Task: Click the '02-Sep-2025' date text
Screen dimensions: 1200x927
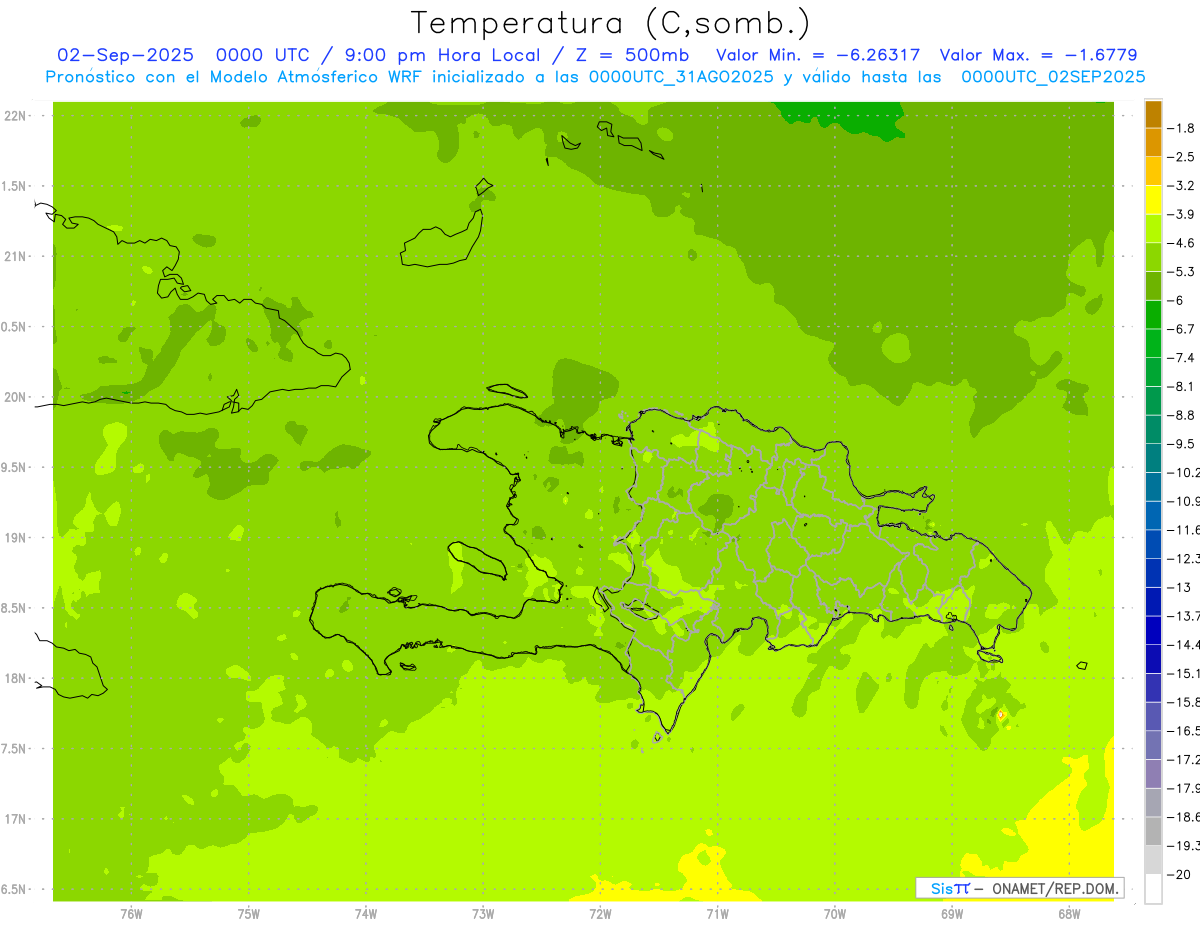Action: point(124,55)
